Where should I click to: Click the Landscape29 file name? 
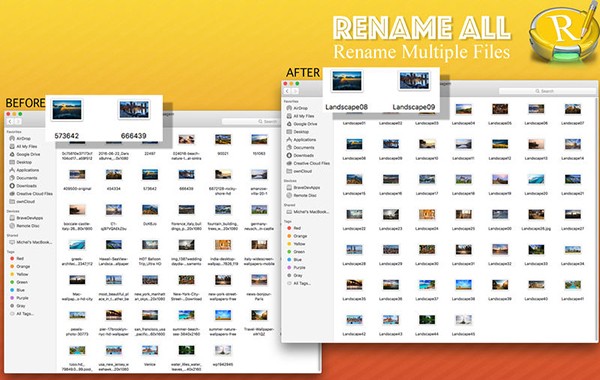coord(391,264)
